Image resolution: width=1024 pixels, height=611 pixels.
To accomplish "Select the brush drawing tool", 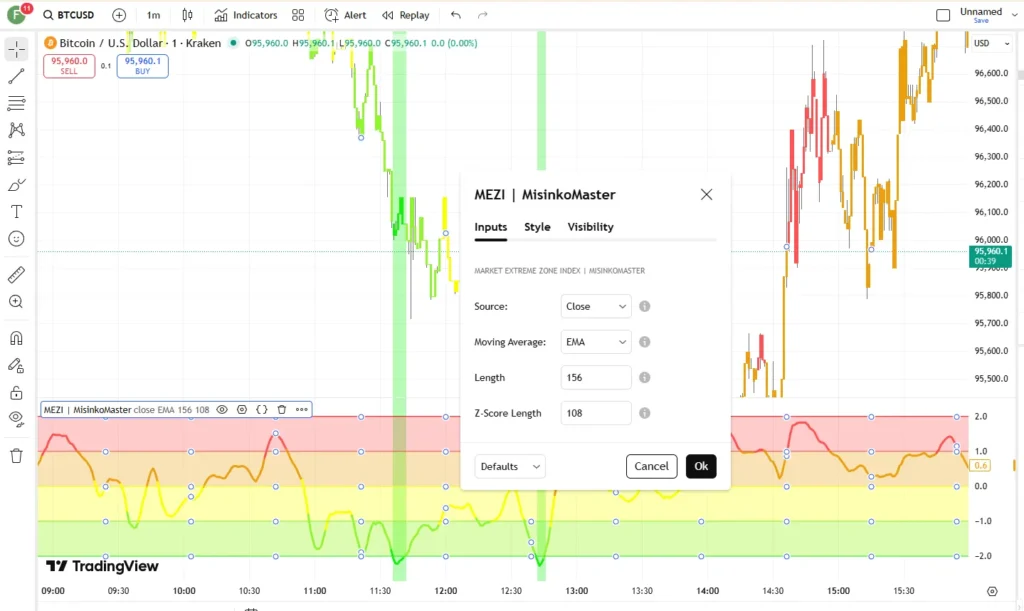I will pos(16,185).
